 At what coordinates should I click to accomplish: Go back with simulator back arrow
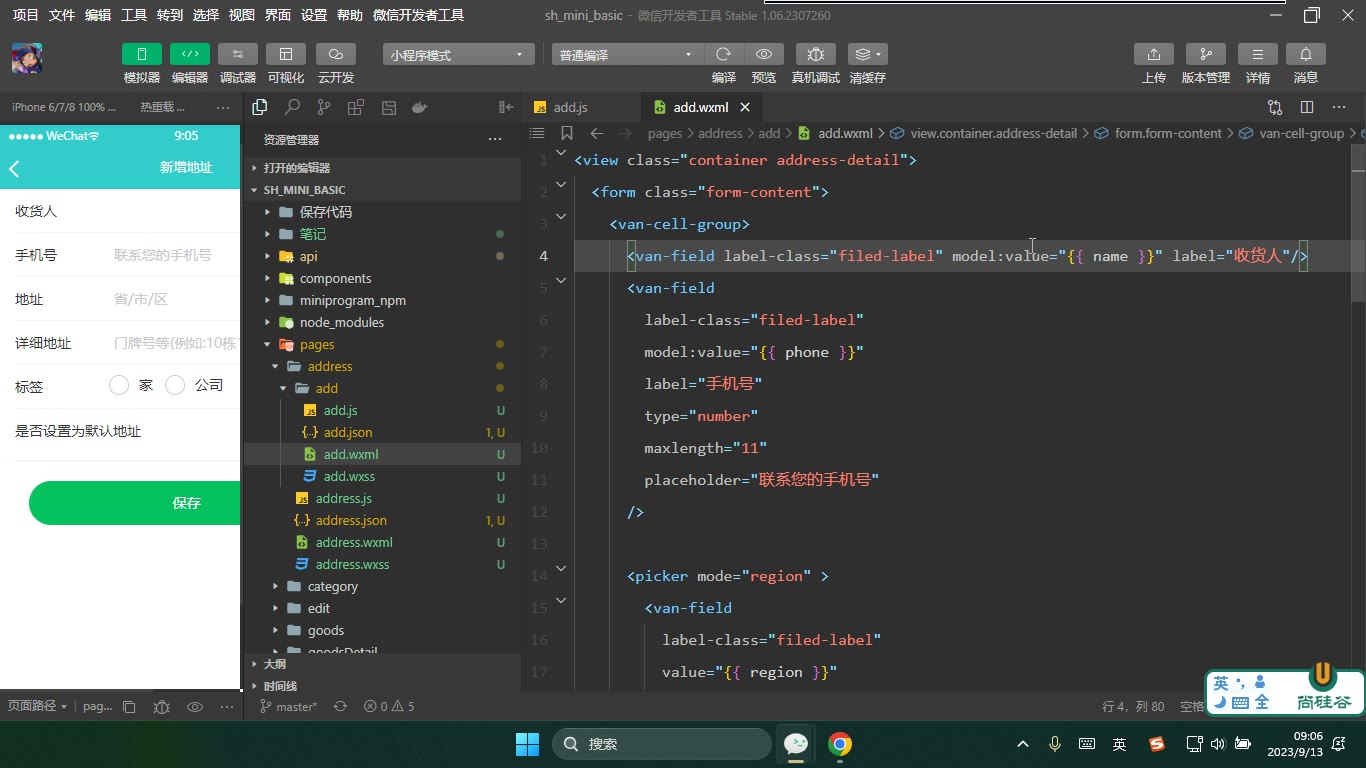[x=15, y=168]
